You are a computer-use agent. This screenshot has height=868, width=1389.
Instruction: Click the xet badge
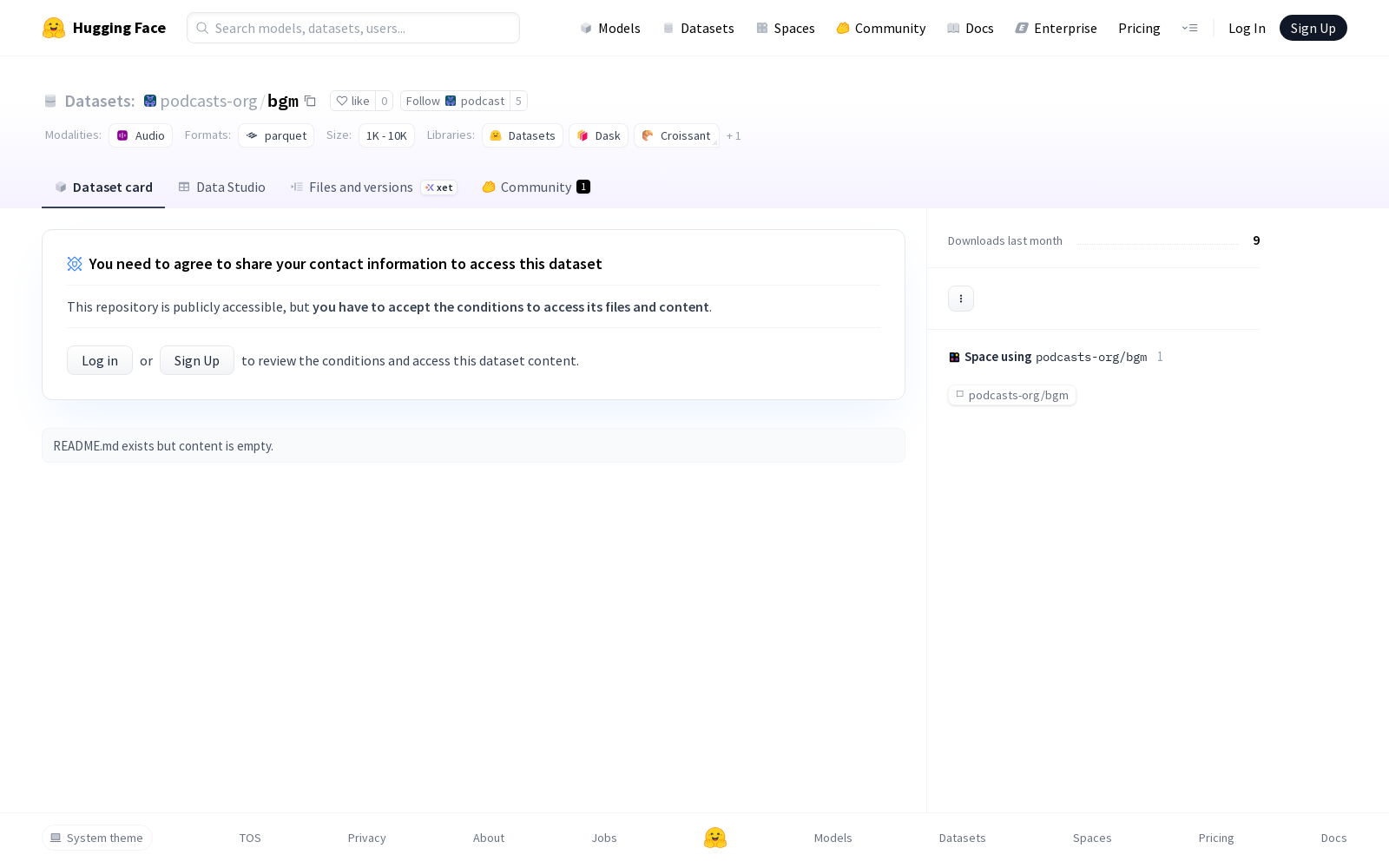tap(438, 187)
